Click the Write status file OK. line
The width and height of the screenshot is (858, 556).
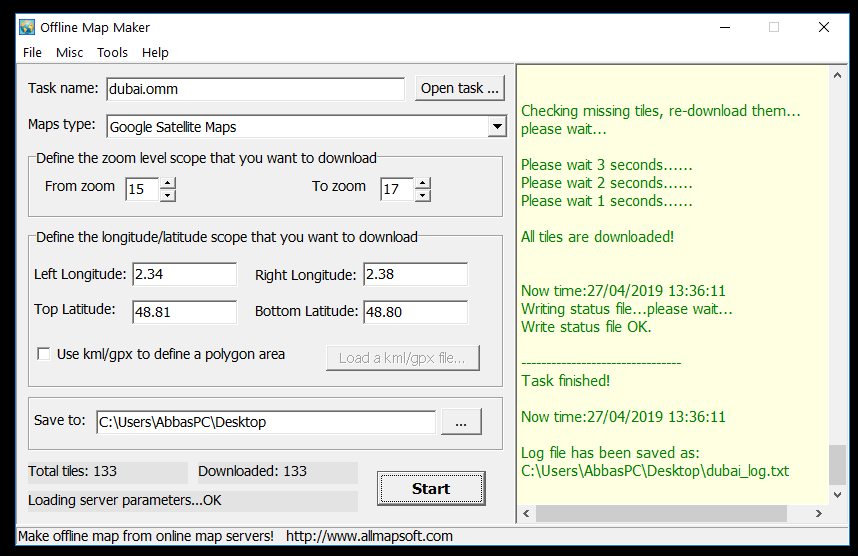point(586,327)
